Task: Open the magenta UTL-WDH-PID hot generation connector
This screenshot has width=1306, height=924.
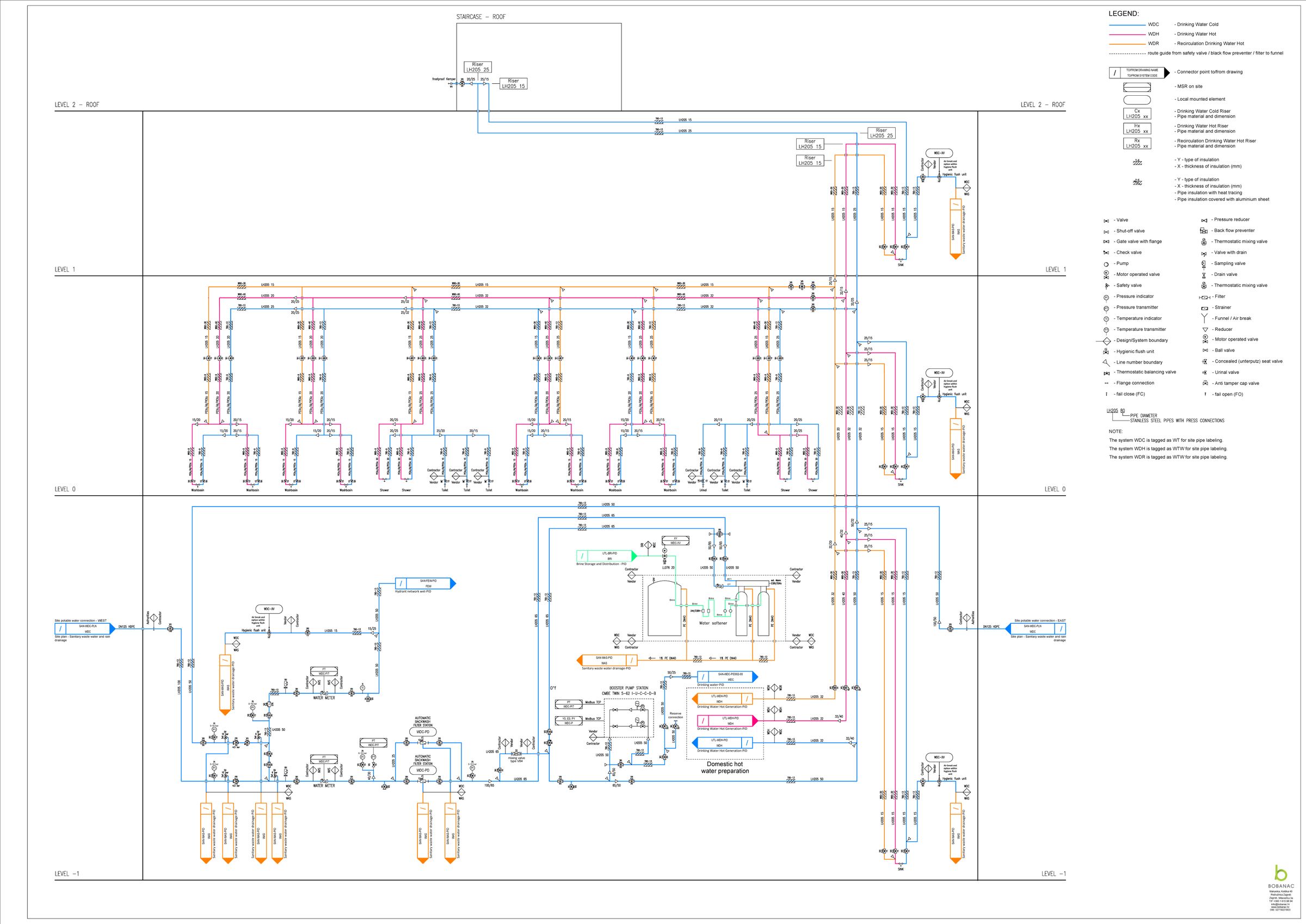Action: point(727,721)
